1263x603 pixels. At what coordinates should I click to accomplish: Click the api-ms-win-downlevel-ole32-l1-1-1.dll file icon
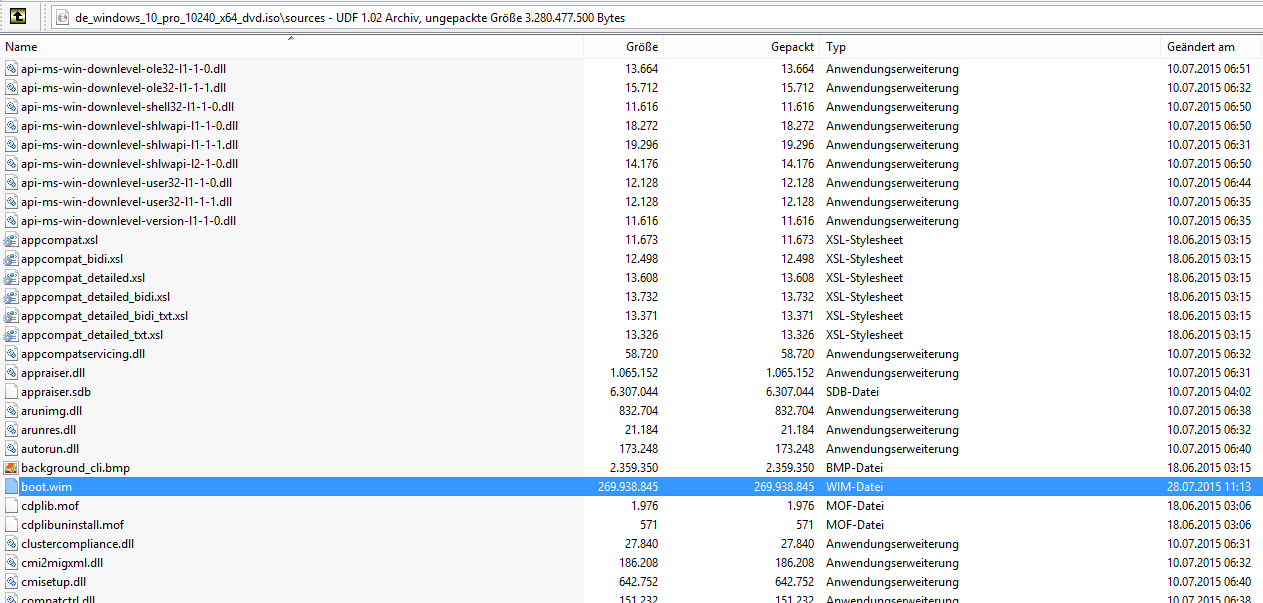point(11,88)
